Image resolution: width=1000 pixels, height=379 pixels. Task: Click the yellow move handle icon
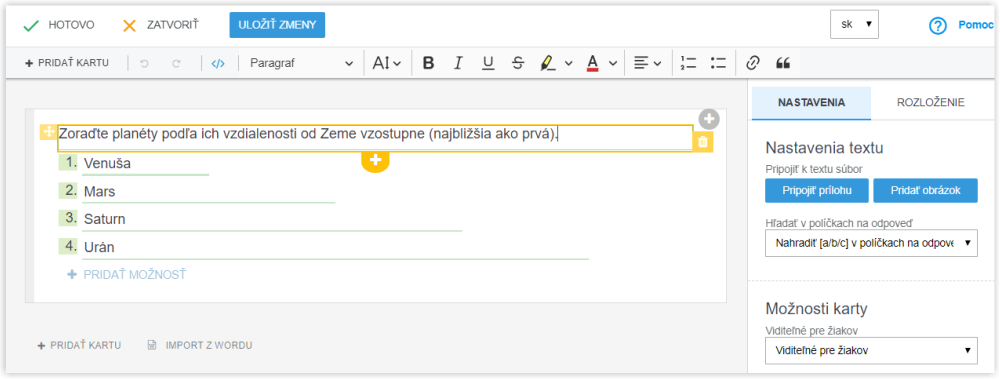pos(48,132)
